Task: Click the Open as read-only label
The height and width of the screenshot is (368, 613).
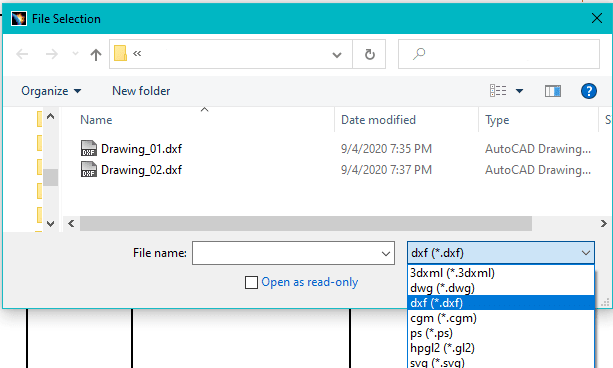Action: [310, 282]
